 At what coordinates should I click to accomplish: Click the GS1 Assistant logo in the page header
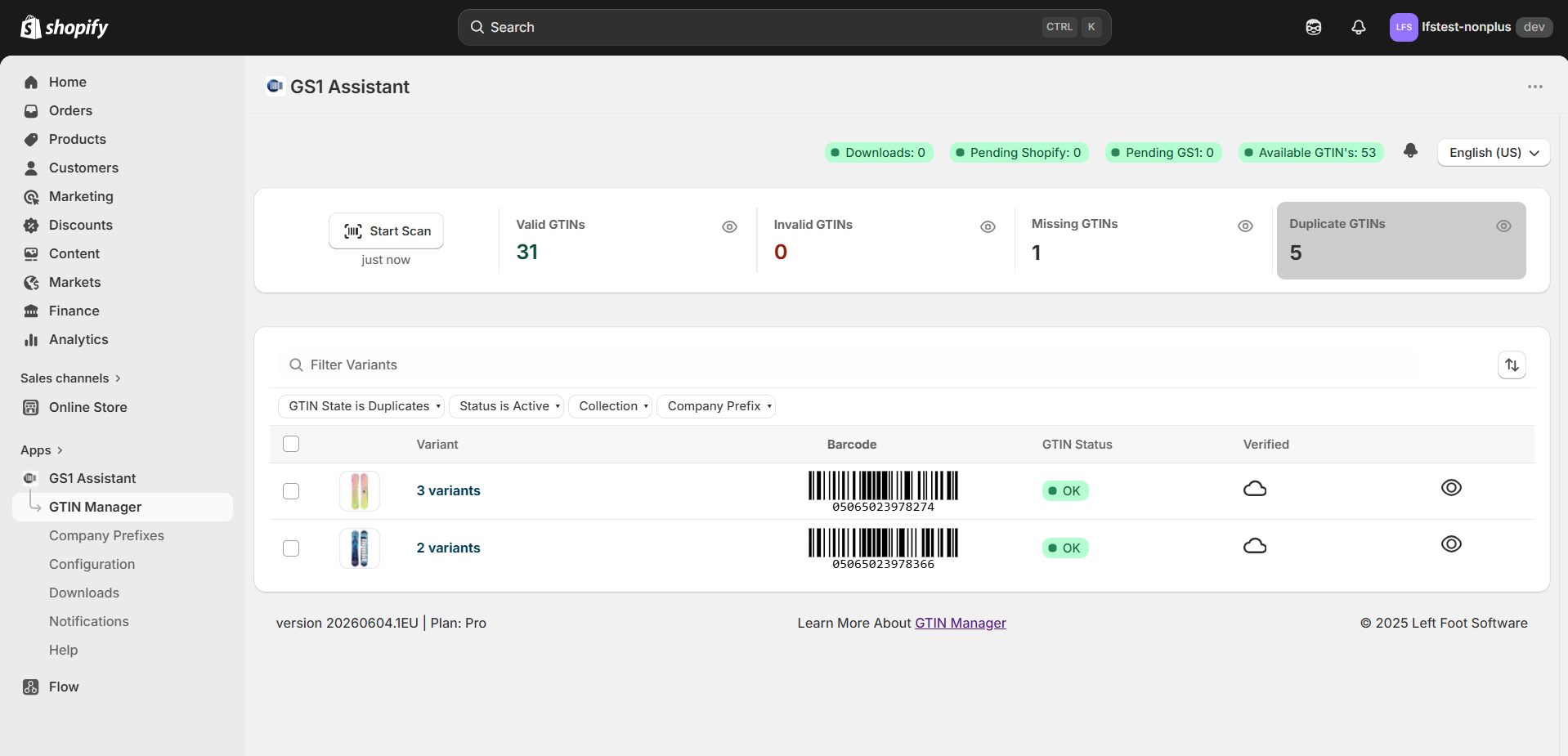click(x=275, y=86)
